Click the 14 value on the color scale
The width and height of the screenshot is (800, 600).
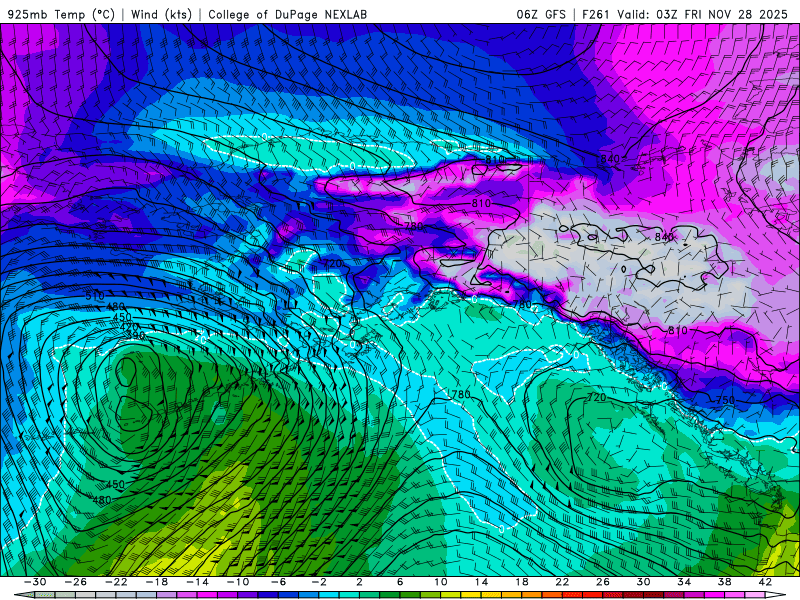[481, 582]
